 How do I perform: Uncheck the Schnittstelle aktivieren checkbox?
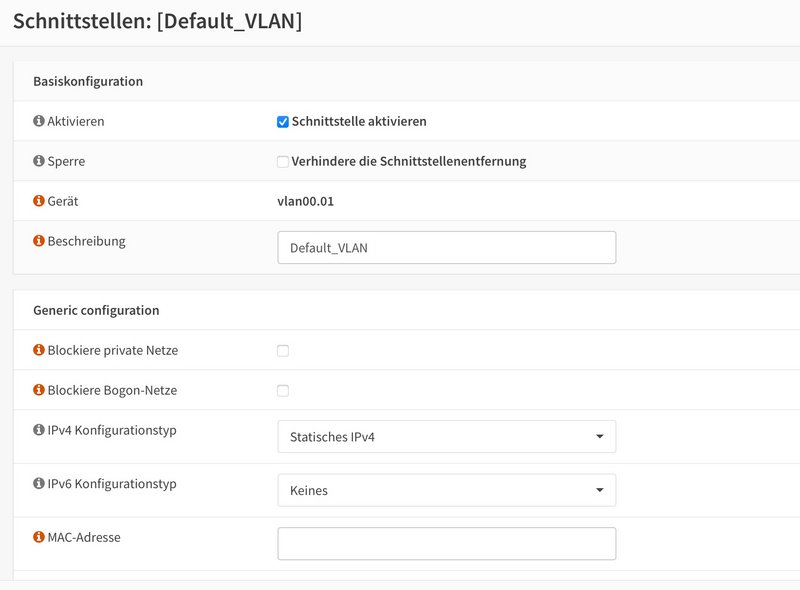(x=283, y=121)
